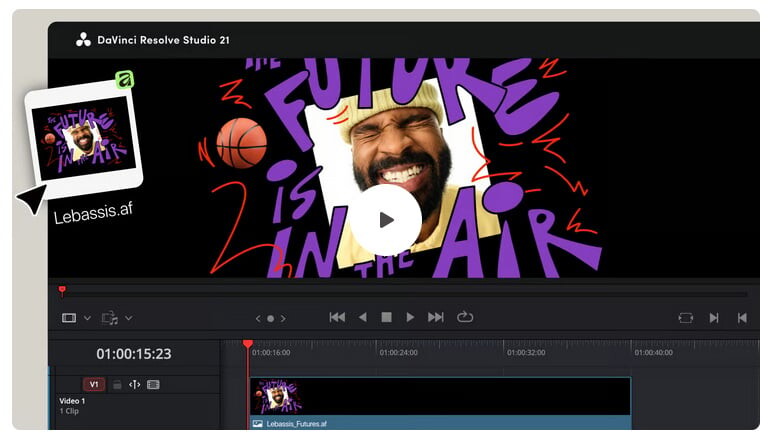Screen dimensions: 775x441
Task: Click the large play button on the preview
Action: pyautogui.click(x=386, y=220)
